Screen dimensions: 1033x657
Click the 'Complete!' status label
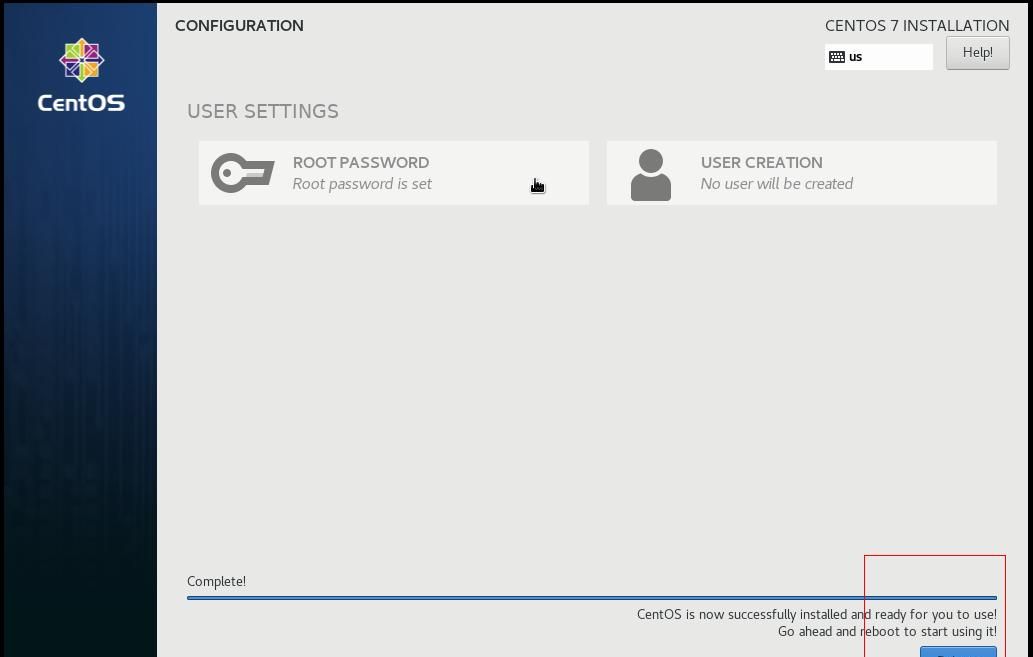[x=216, y=581]
